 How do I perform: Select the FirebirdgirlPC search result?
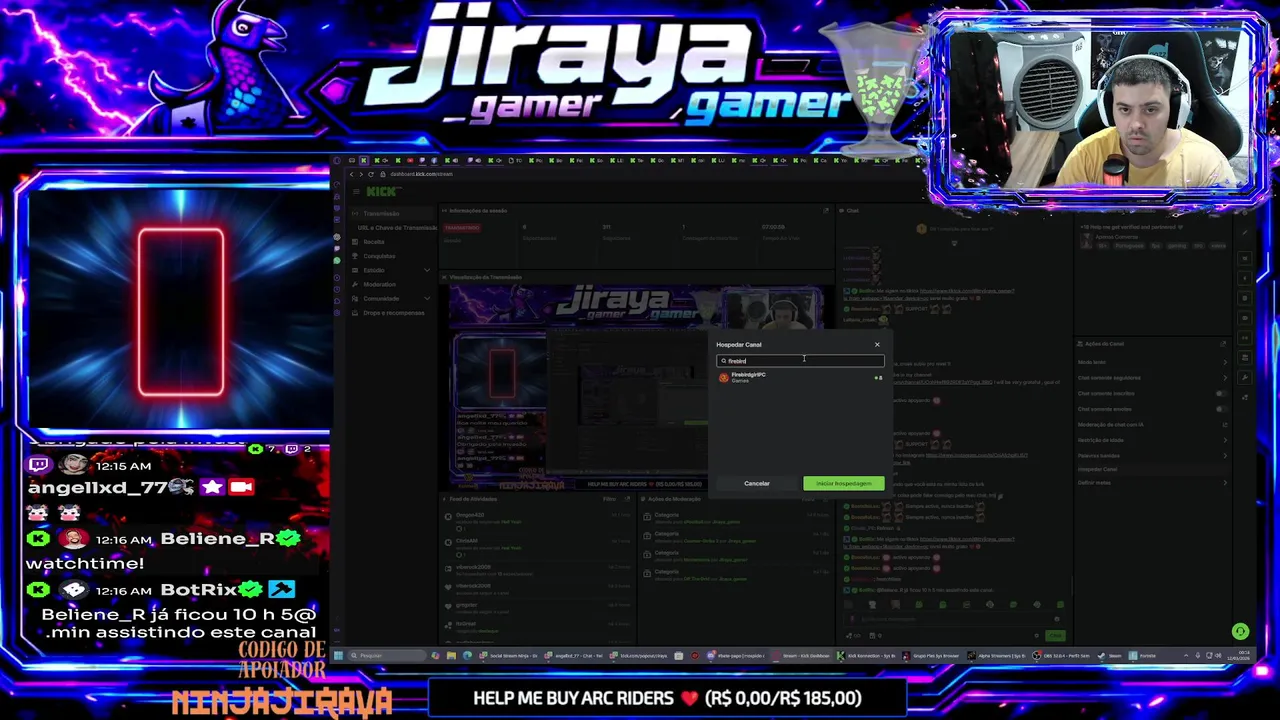click(x=800, y=377)
